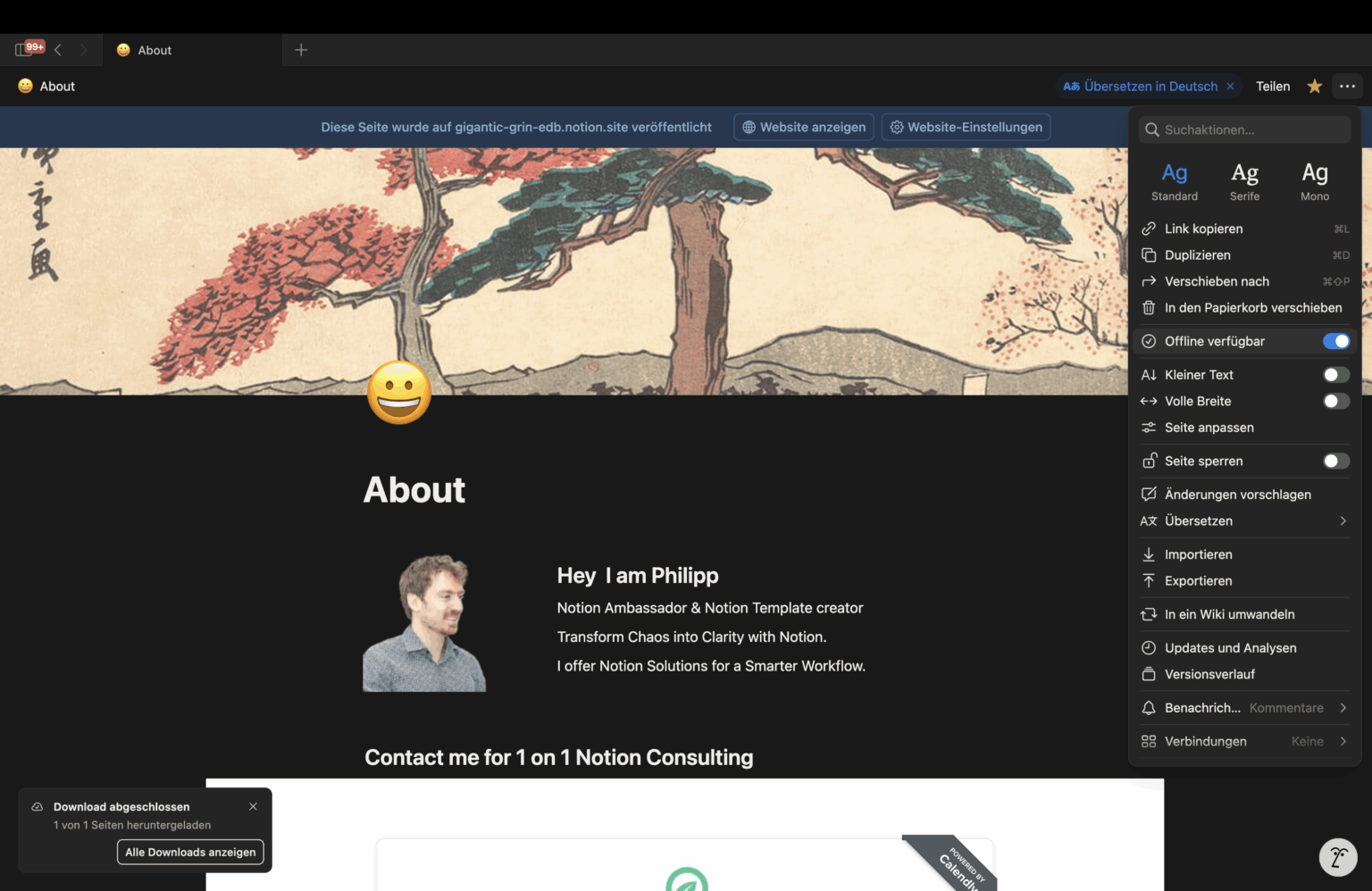Click the Website anzeigen button

803,128
